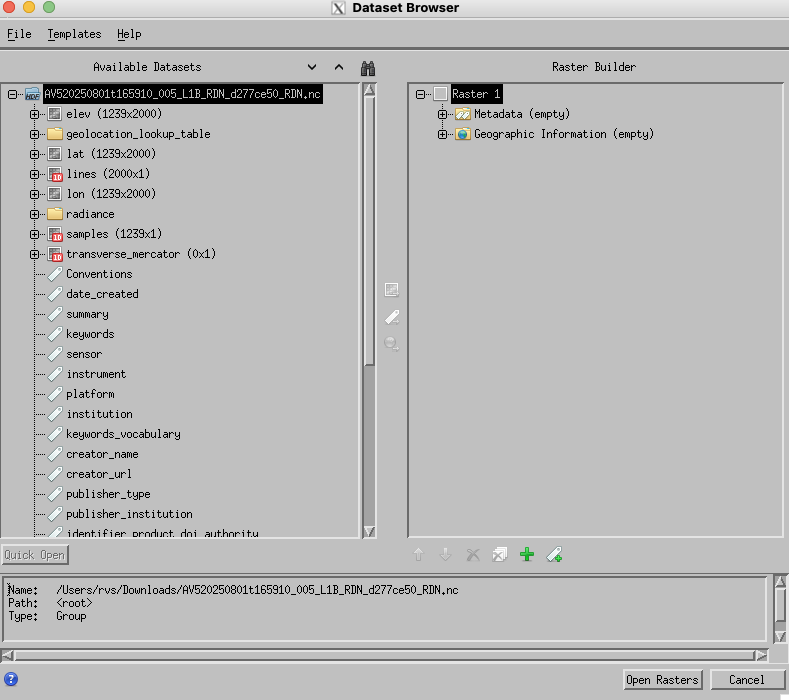Toggle the Raster 1 checkbox
789x700 pixels.
click(x=440, y=94)
